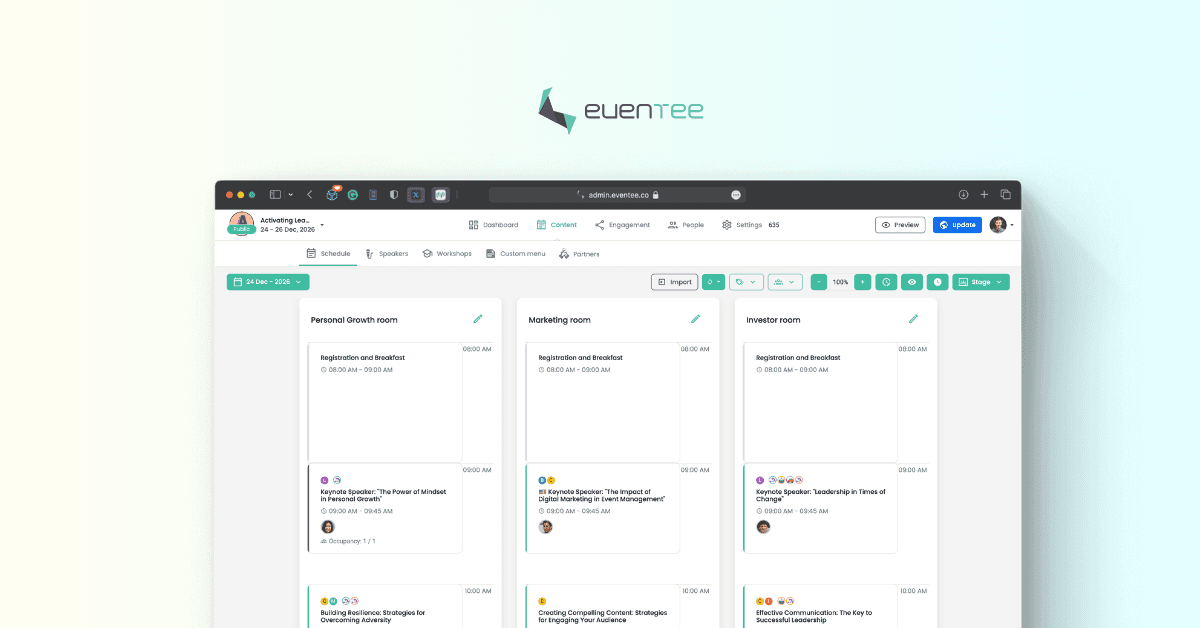Click the blue Update button
Screen dimensions: 1200x628
coord(957,225)
